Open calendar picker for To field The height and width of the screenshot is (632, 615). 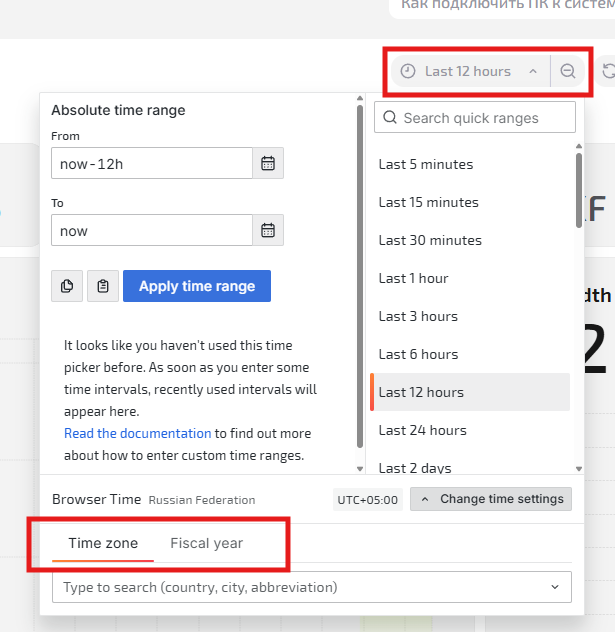(x=268, y=230)
